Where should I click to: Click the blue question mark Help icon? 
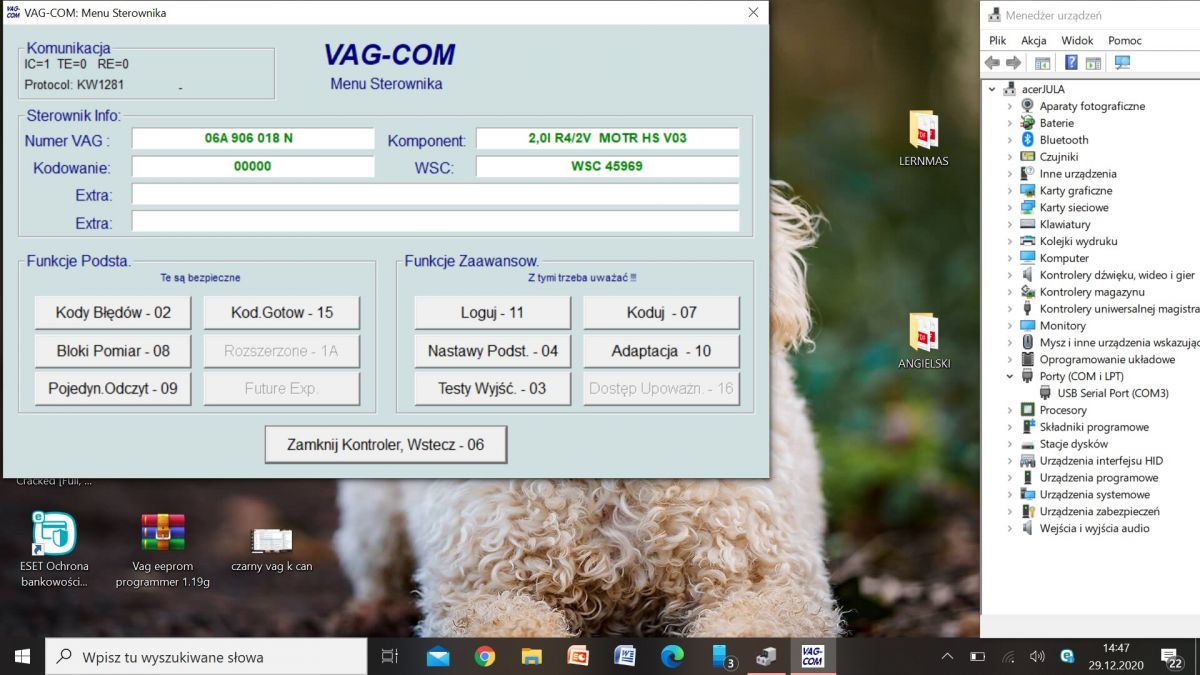point(1071,62)
